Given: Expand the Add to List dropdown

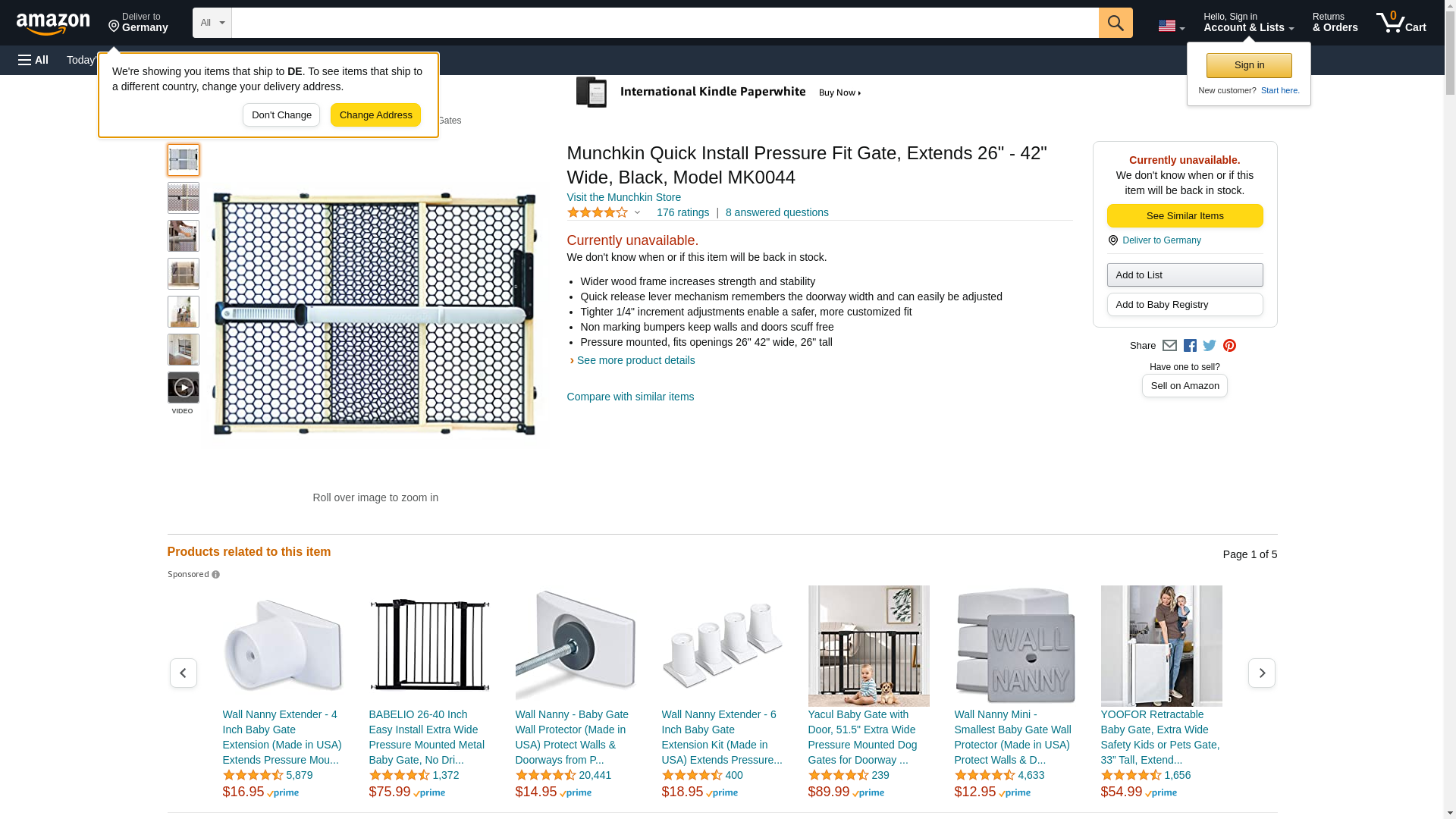Looking at the screenshot, I should (1185, 275).
